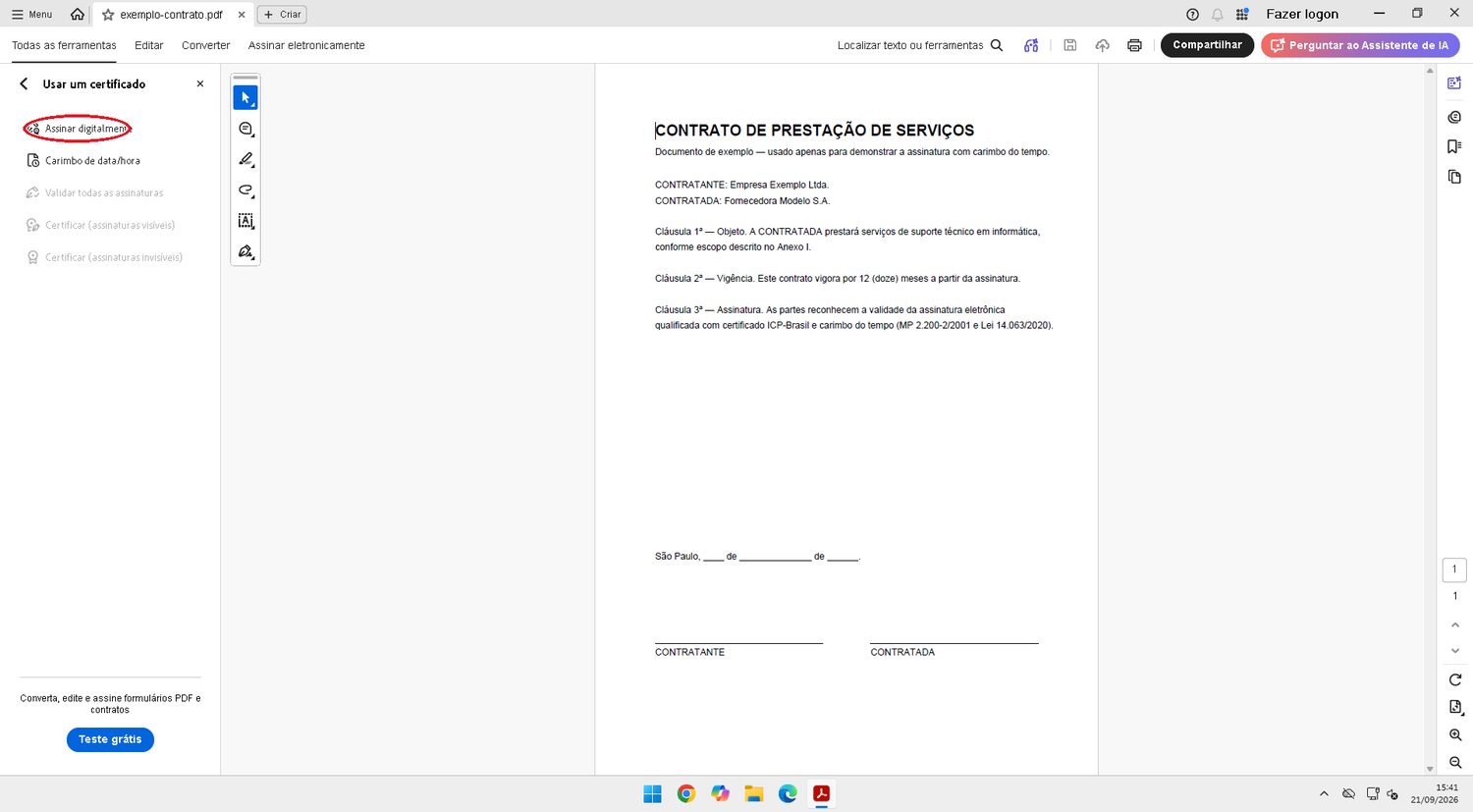Viewport: 1473px width, 812px height.
Task: Click the Localizar texto ou ferramentas search
Action: click(920, 45)
